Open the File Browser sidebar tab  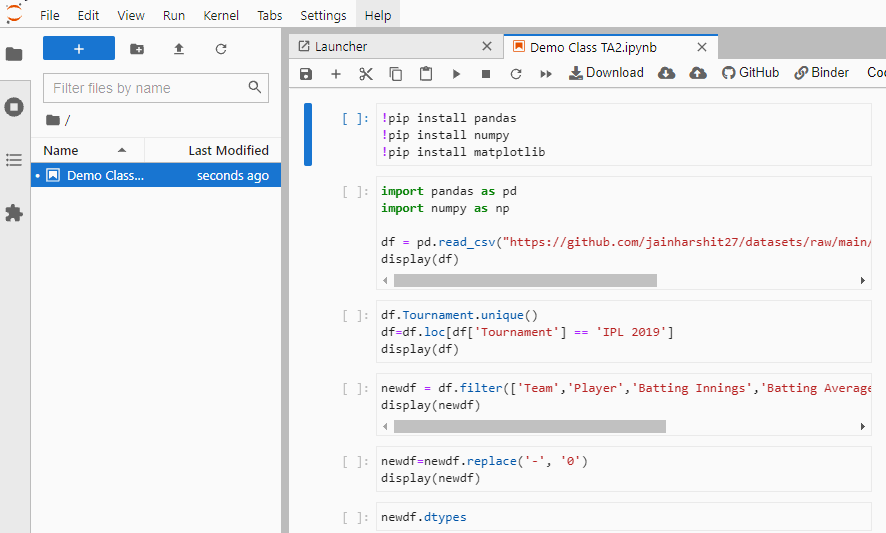pos(14,54)
